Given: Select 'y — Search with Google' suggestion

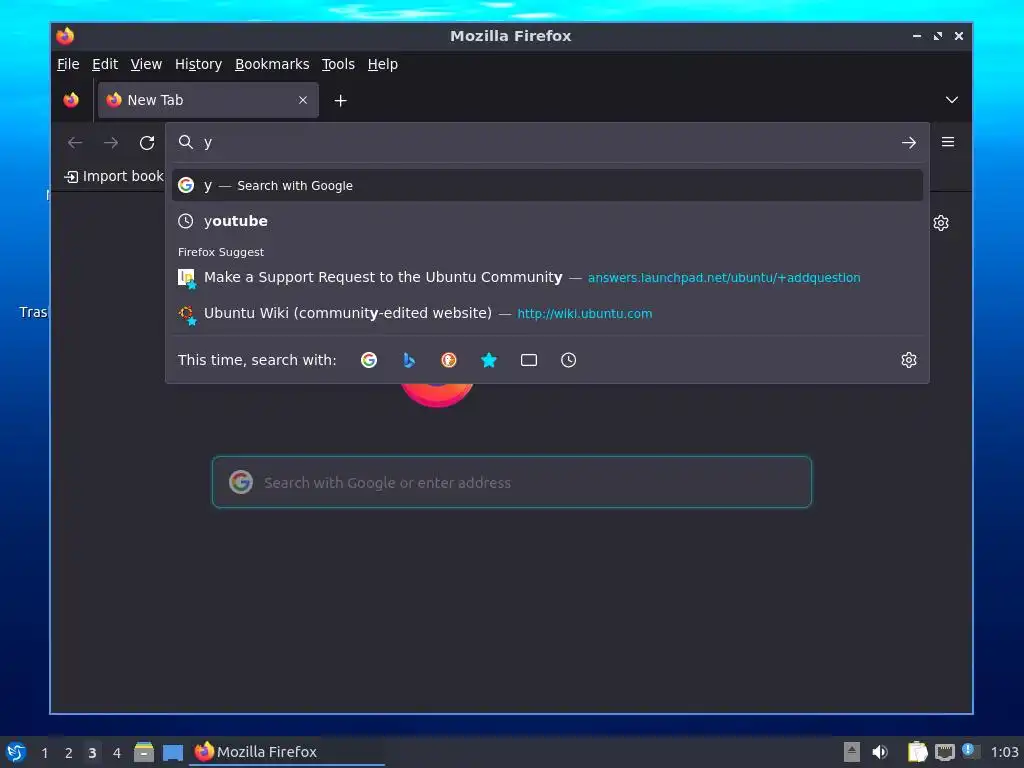Looking at the screenshot, I should click(547, 185).
